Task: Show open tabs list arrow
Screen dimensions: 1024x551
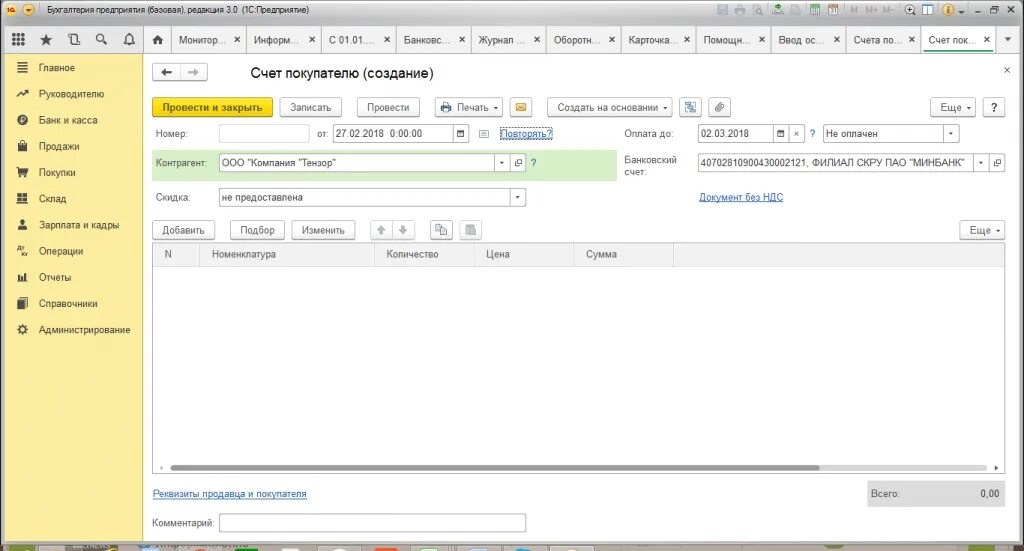Action: tap(1007, 40)
